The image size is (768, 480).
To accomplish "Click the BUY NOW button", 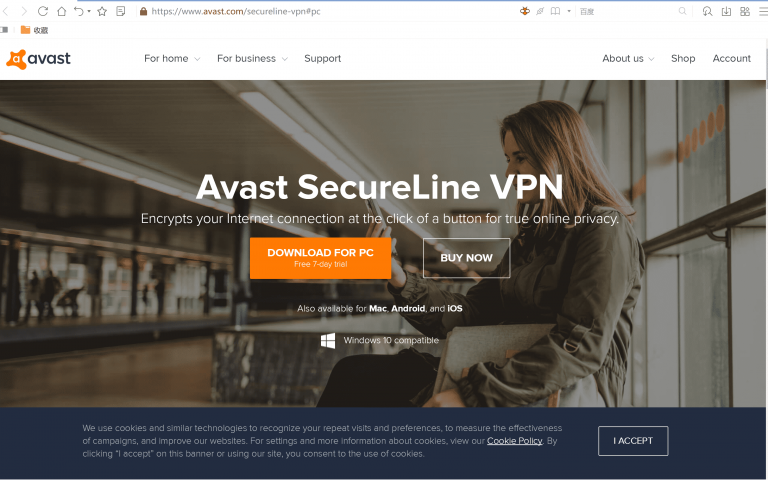I will [x=466, y=258].
